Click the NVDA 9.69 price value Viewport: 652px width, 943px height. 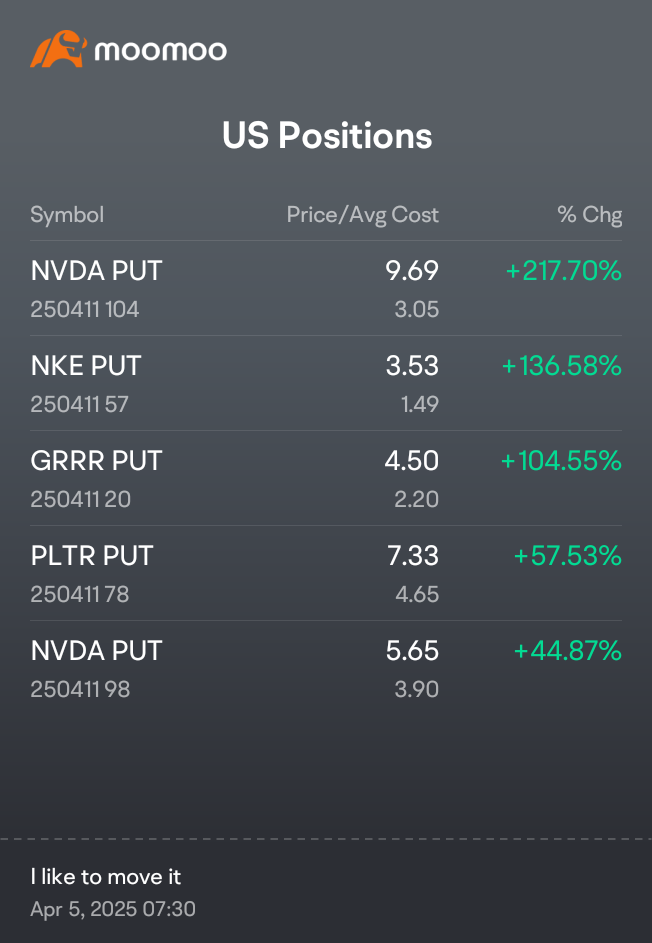[412, 271]
